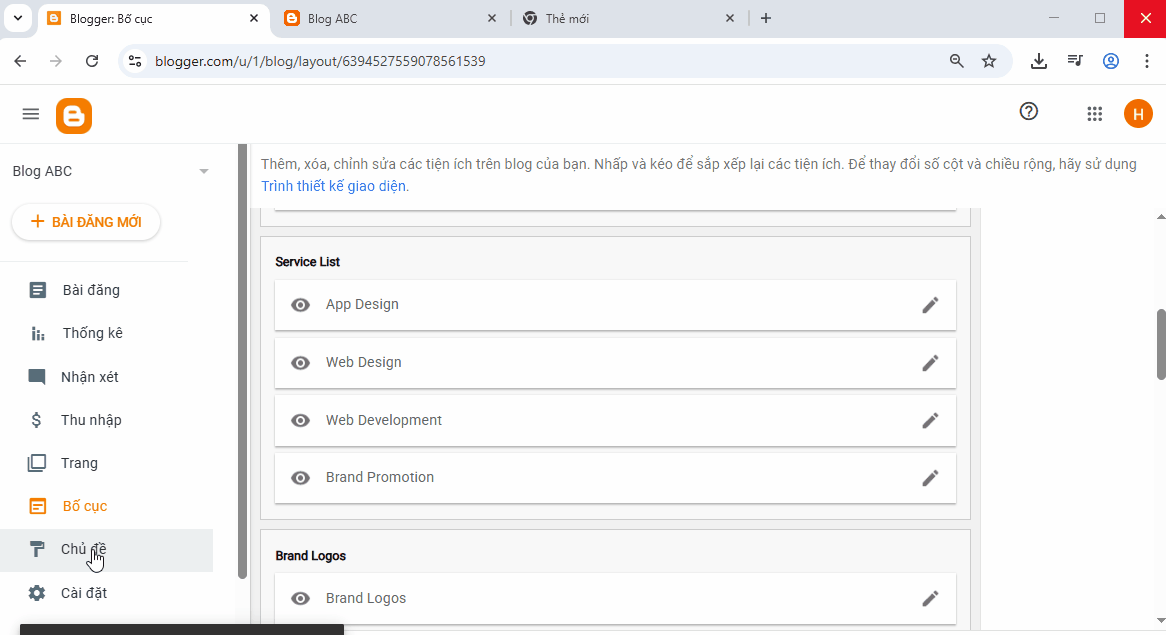The height and width of the screenshot is (635, 1166).
Task: Edit the Web Design widget with pencil icon
Action: click(x=930, y=363)
